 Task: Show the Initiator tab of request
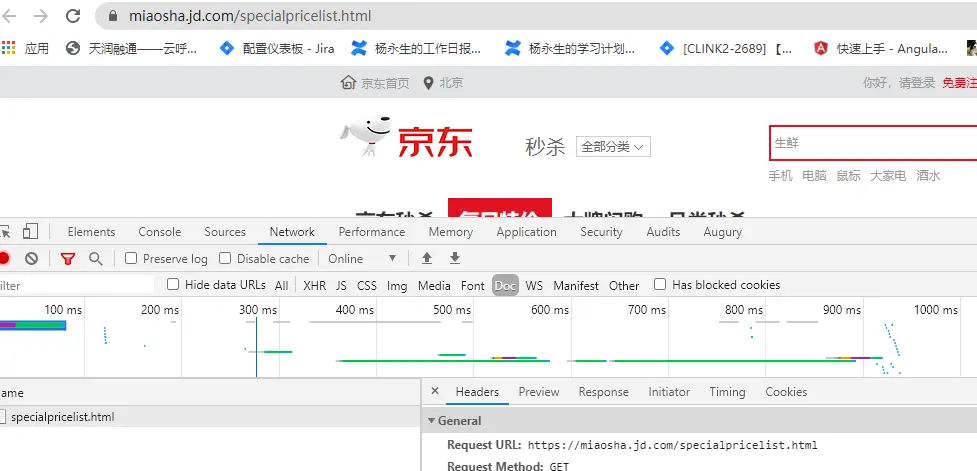tap(669, 392)
